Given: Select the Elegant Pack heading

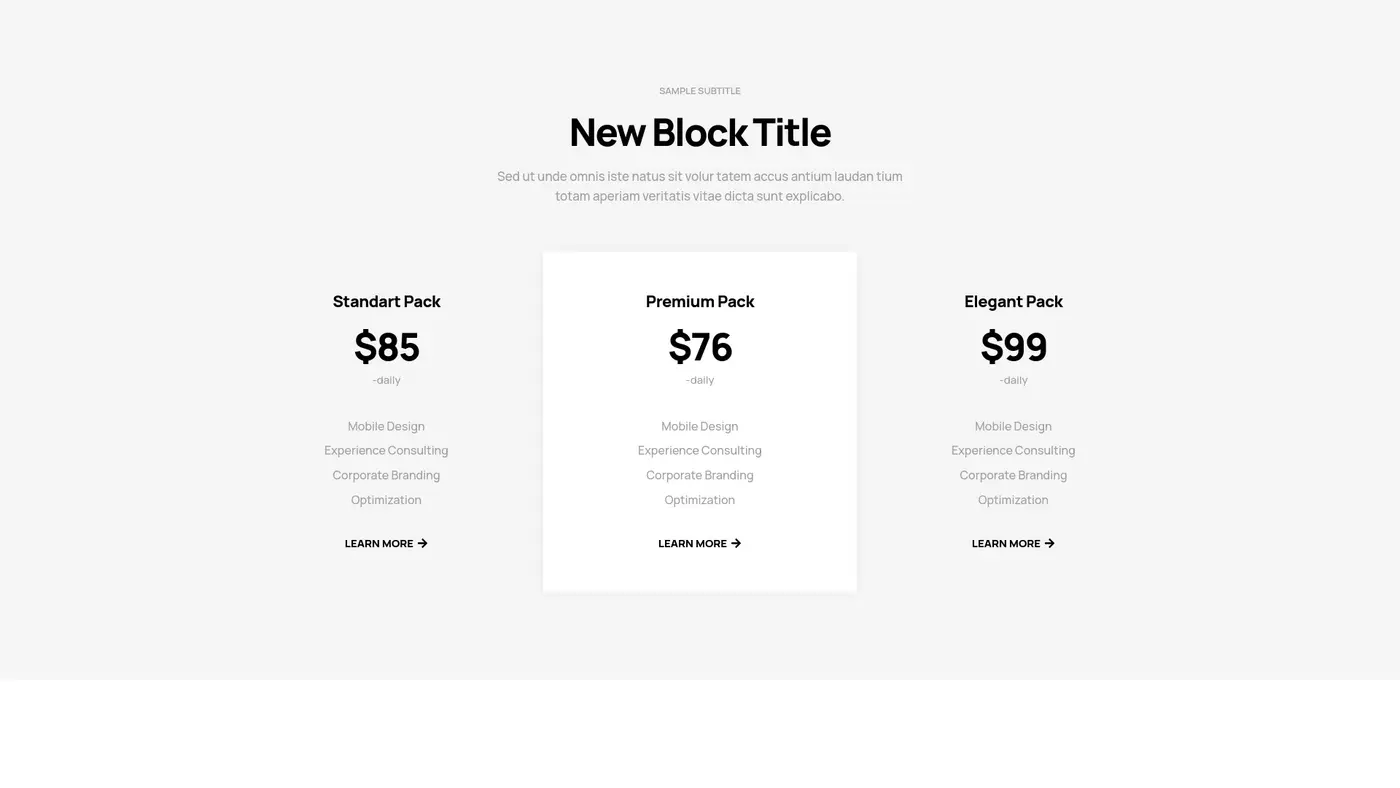Looking at the screenshot, I should (x=1013, y=300).
